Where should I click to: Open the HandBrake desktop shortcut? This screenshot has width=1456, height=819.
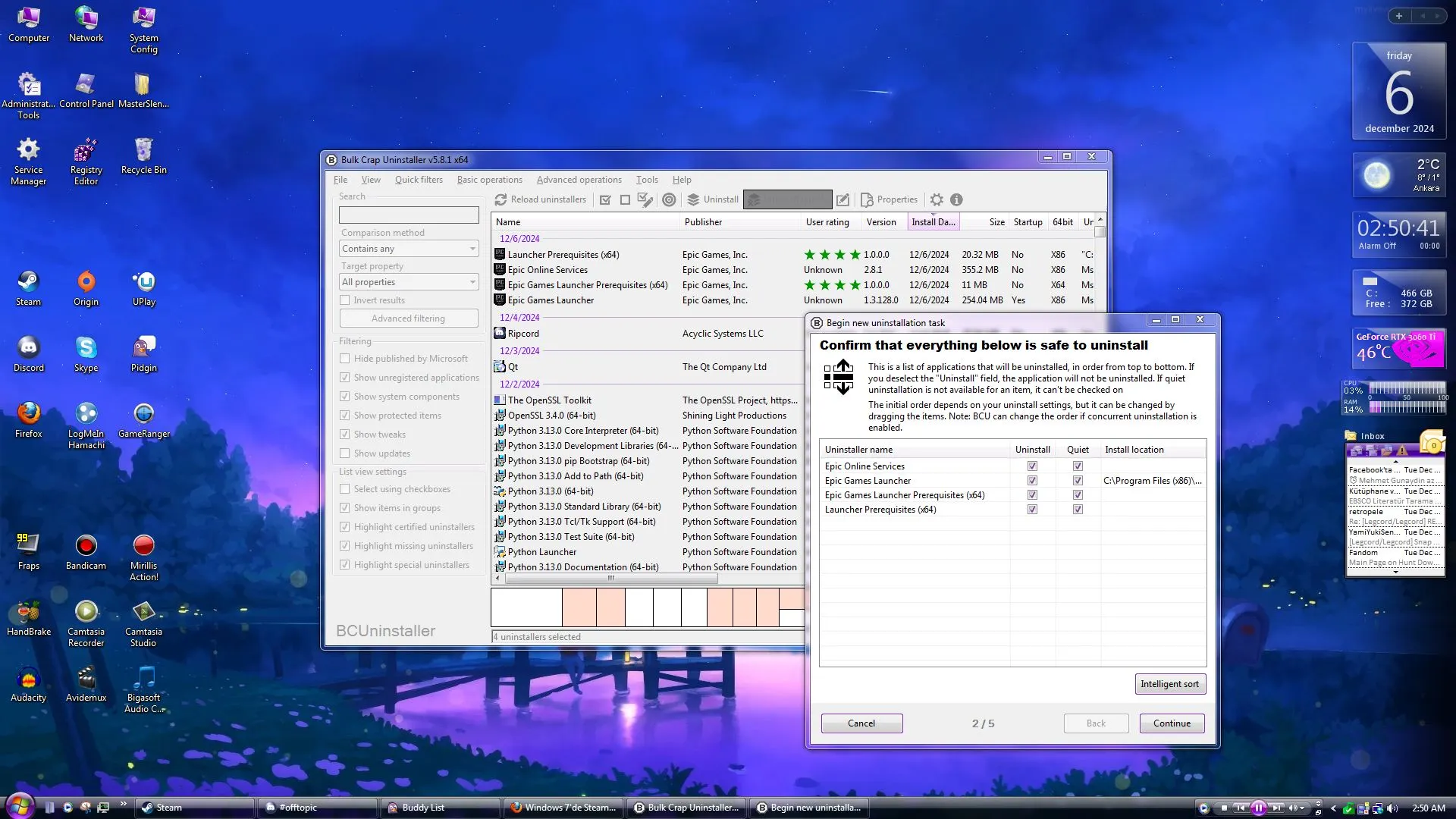pos(28,619)
